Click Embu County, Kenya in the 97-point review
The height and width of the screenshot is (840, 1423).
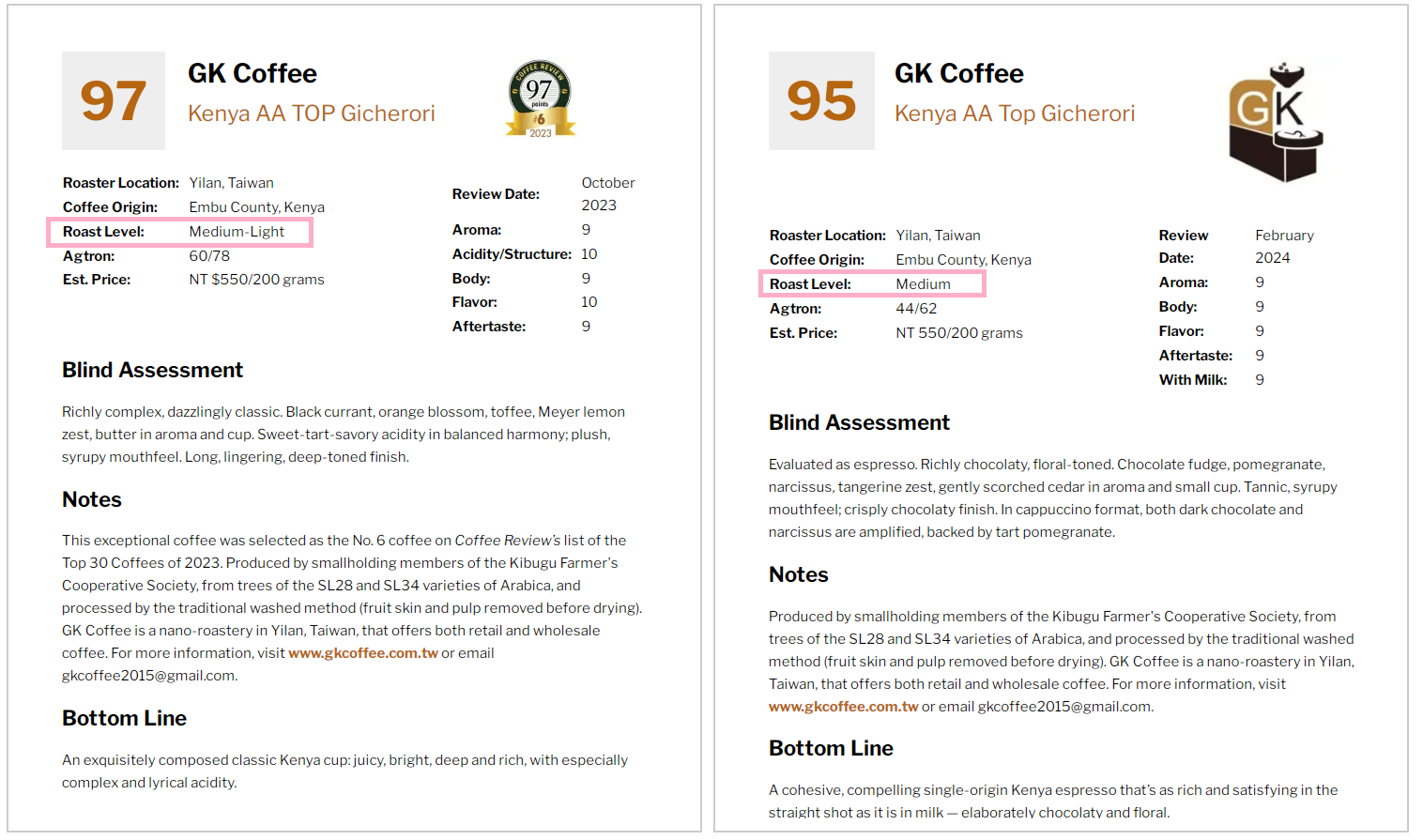(257, 207)
